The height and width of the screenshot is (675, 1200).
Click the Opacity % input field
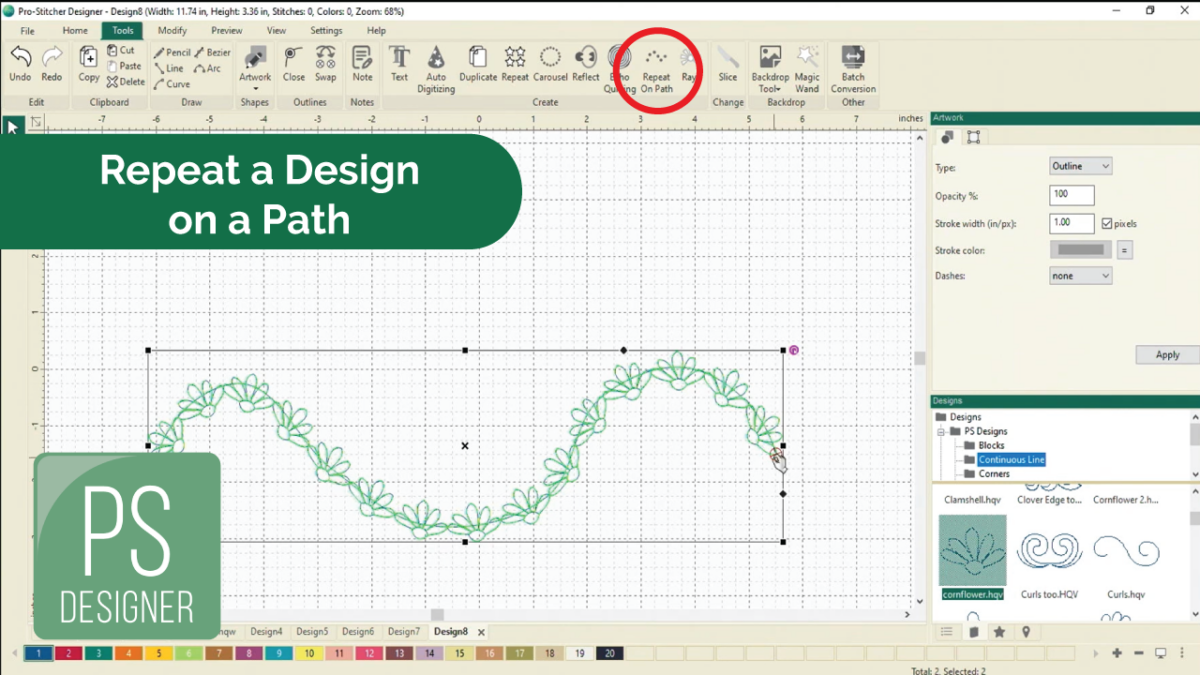click(x=1072, y=195)
